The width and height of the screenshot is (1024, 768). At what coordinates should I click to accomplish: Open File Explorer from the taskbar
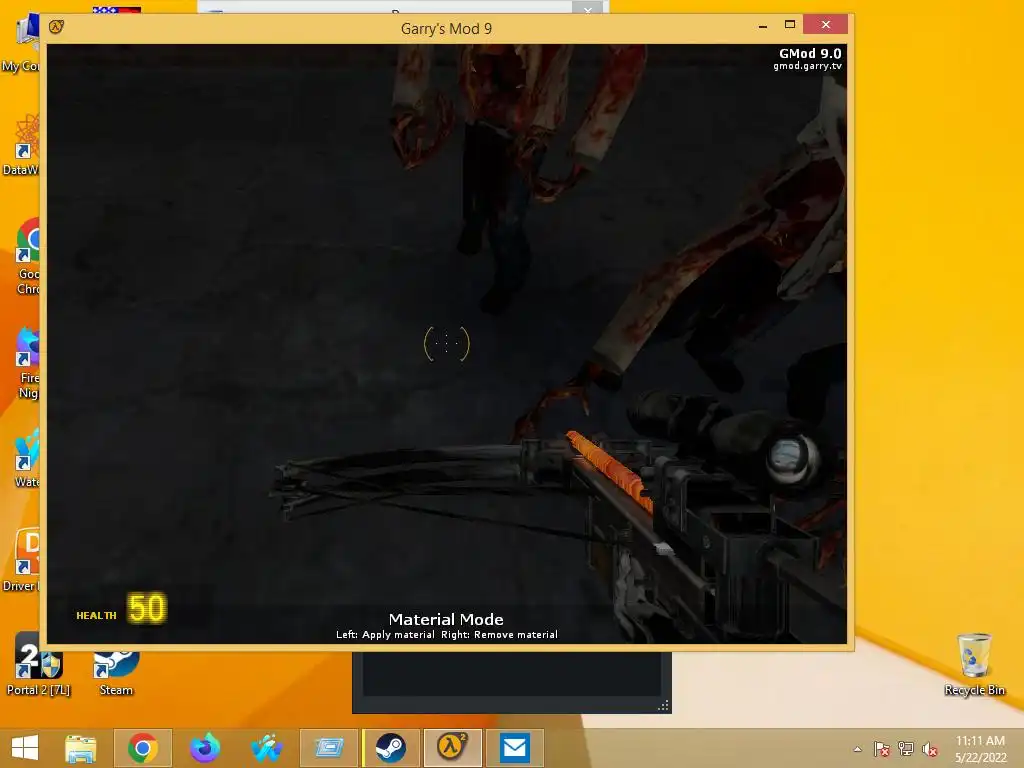click(81, 748)
